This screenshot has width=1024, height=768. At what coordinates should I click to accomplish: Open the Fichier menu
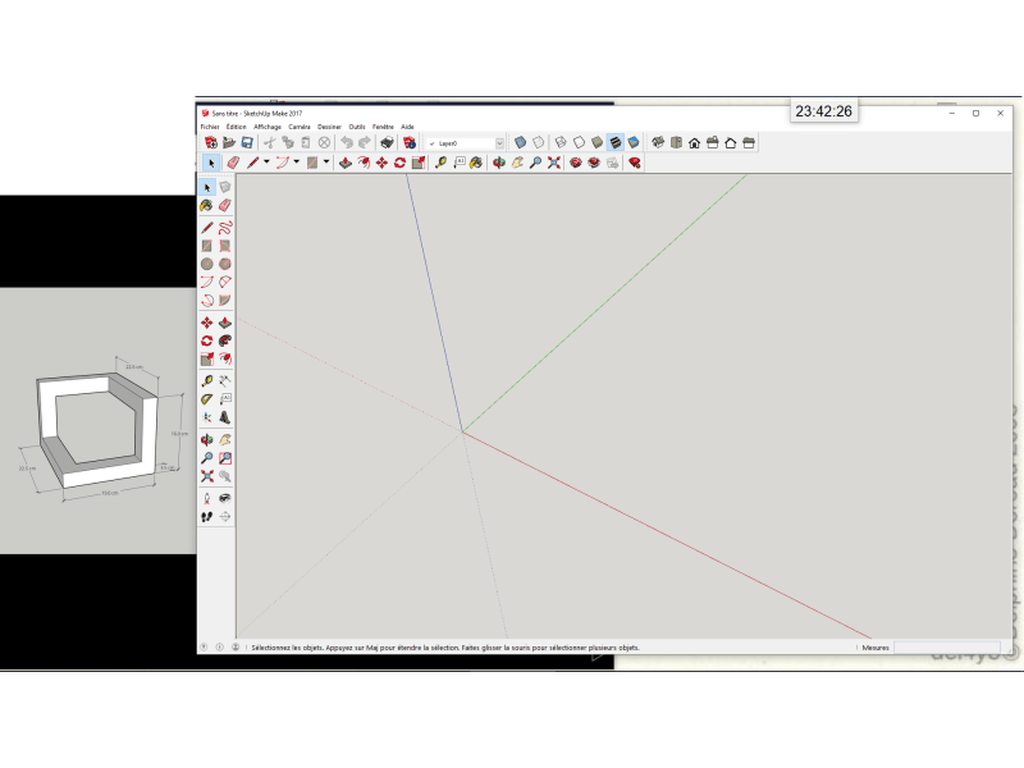click(210, 127)
